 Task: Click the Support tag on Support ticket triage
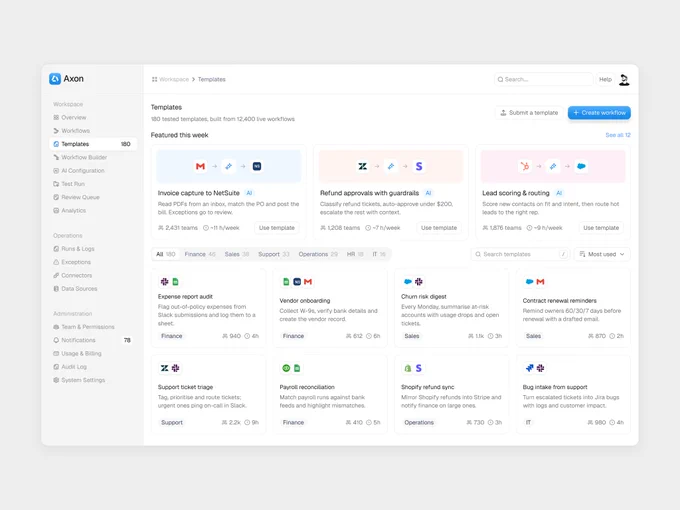(172, 422)
